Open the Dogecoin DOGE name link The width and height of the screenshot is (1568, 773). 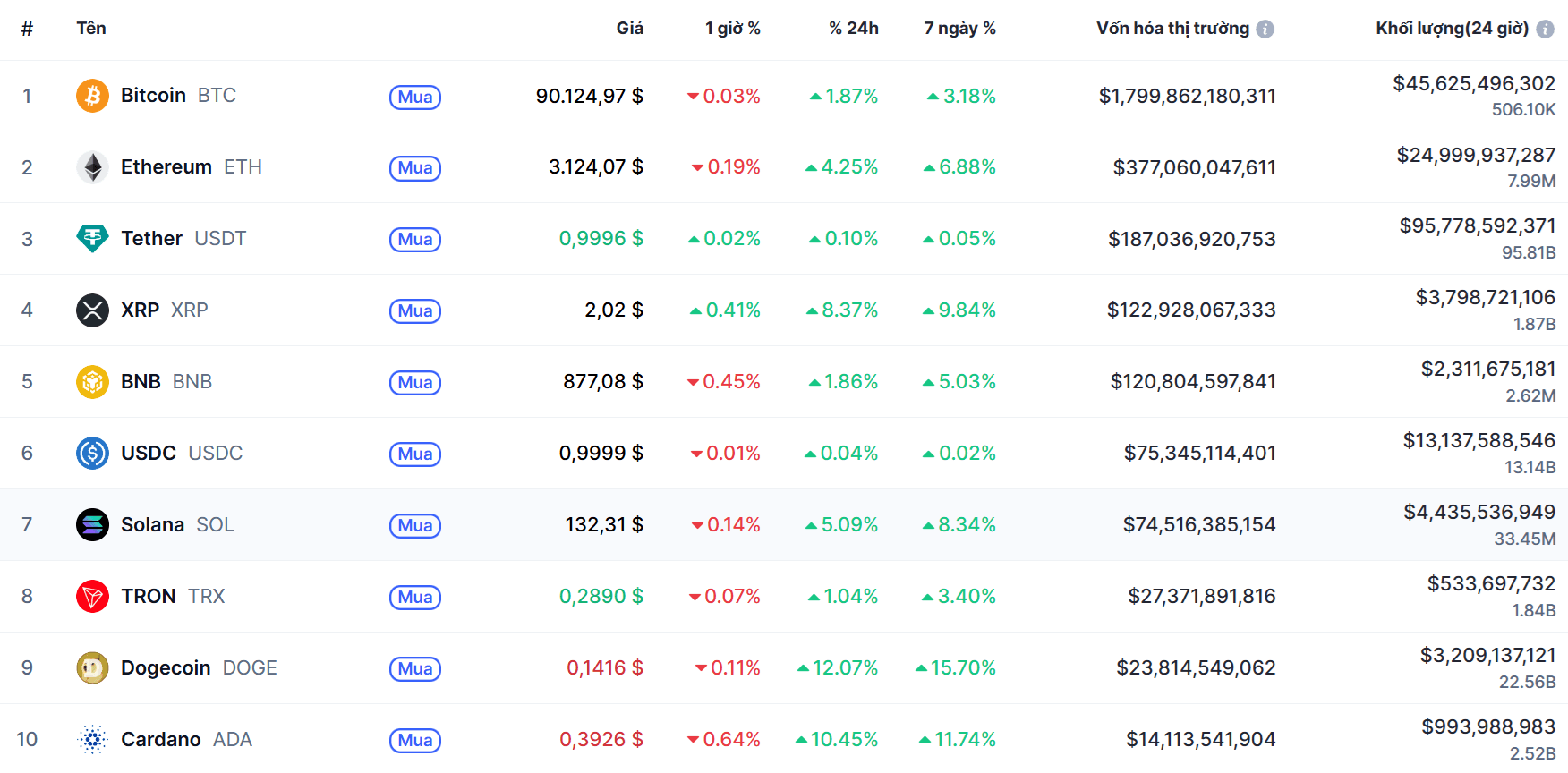click(x=199, y=668)
